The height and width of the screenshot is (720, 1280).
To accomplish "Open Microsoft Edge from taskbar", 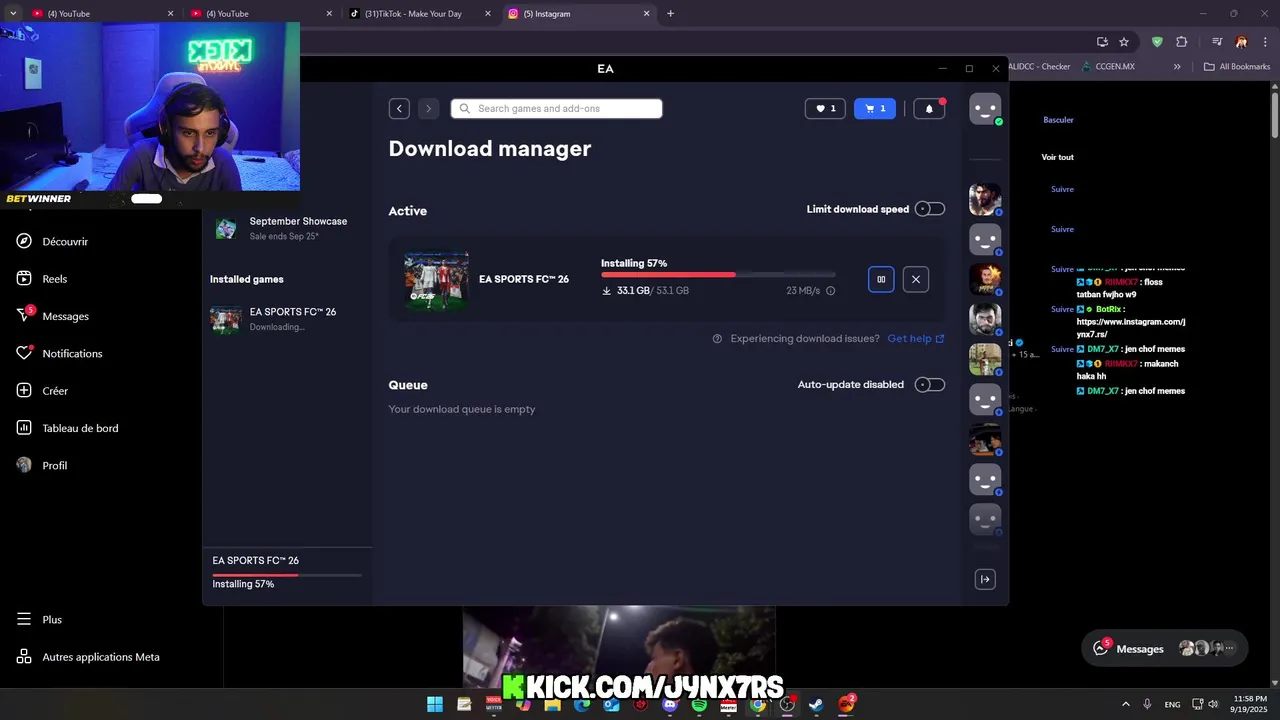I will [x=582, y=705].
